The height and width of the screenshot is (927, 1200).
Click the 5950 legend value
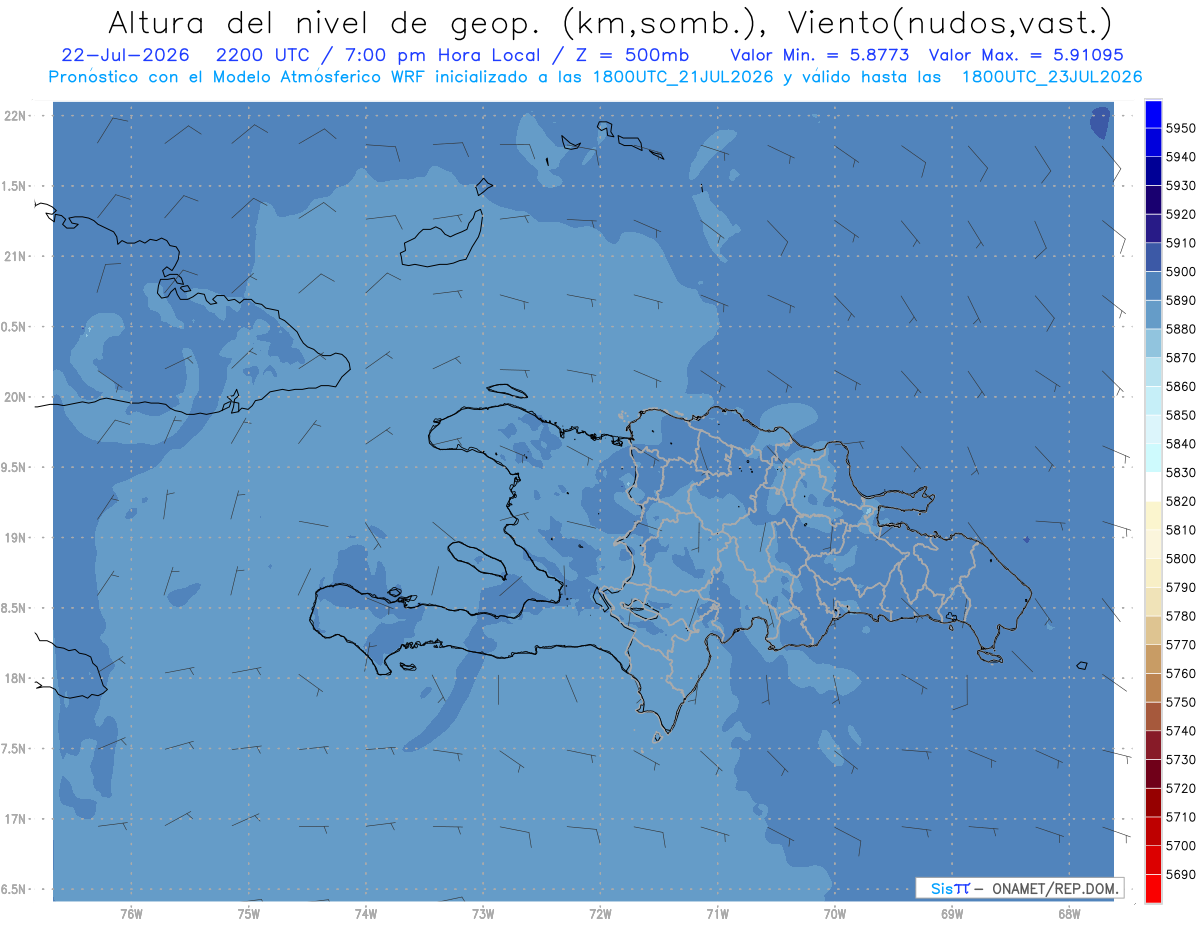coord(1180,129)
